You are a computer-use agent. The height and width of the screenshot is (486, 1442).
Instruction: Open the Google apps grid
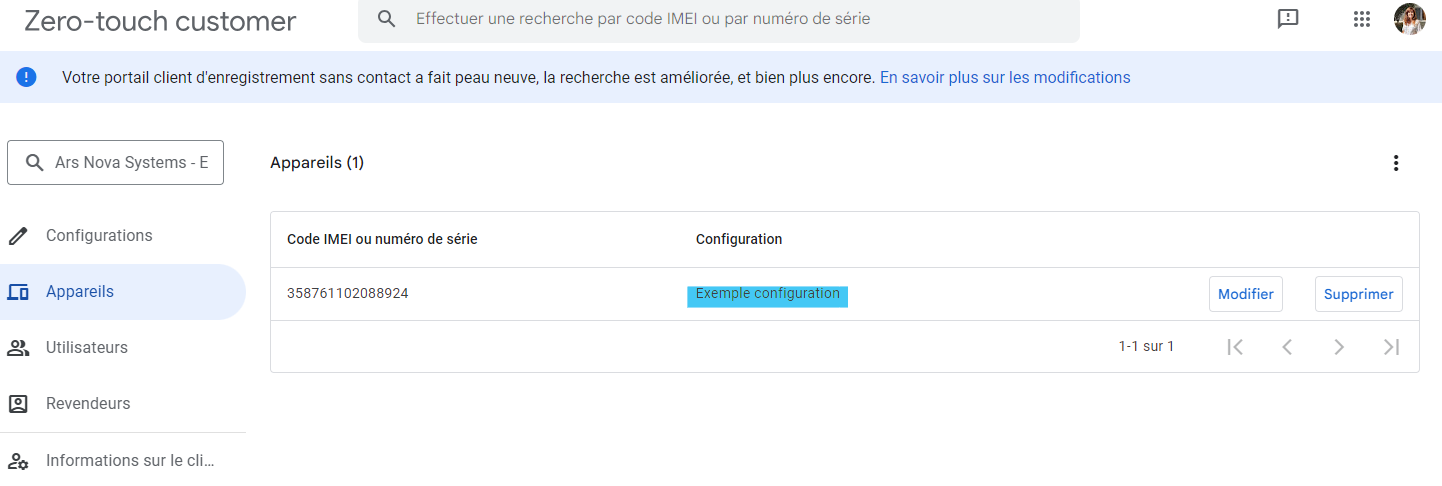point(1361,19)
